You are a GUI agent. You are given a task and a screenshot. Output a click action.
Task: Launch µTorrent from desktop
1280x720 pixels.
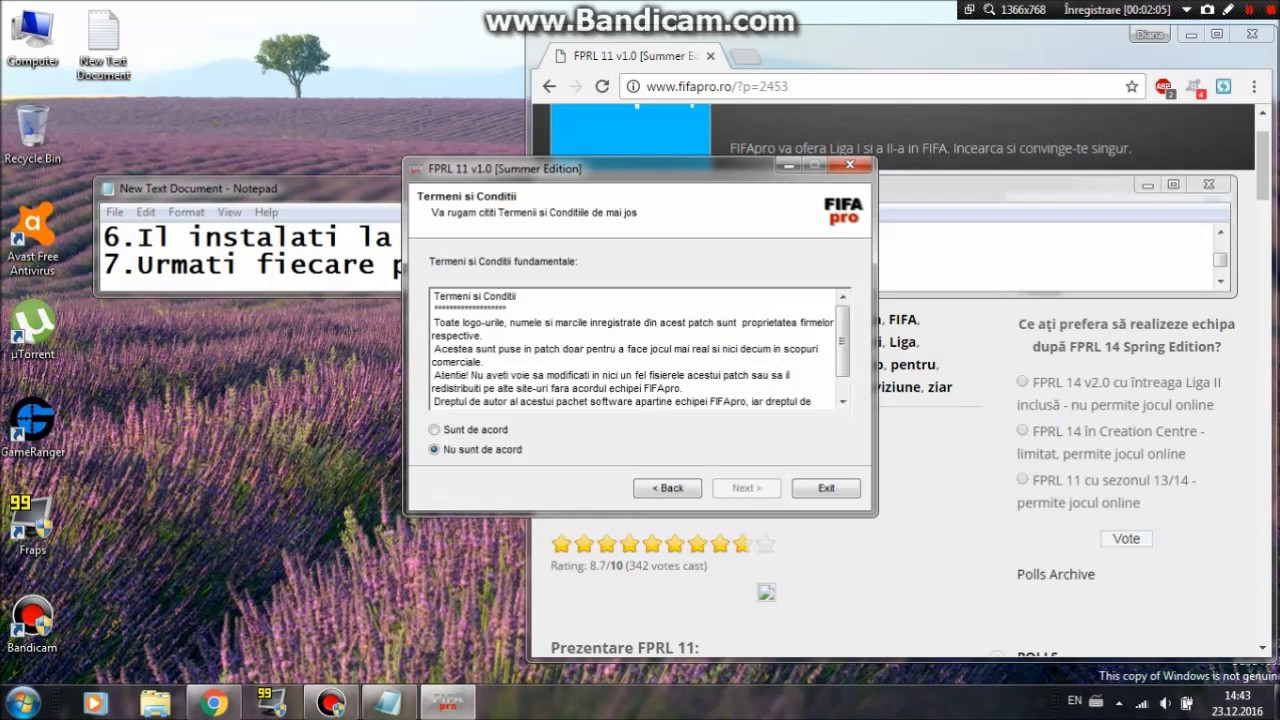point(32,330)
